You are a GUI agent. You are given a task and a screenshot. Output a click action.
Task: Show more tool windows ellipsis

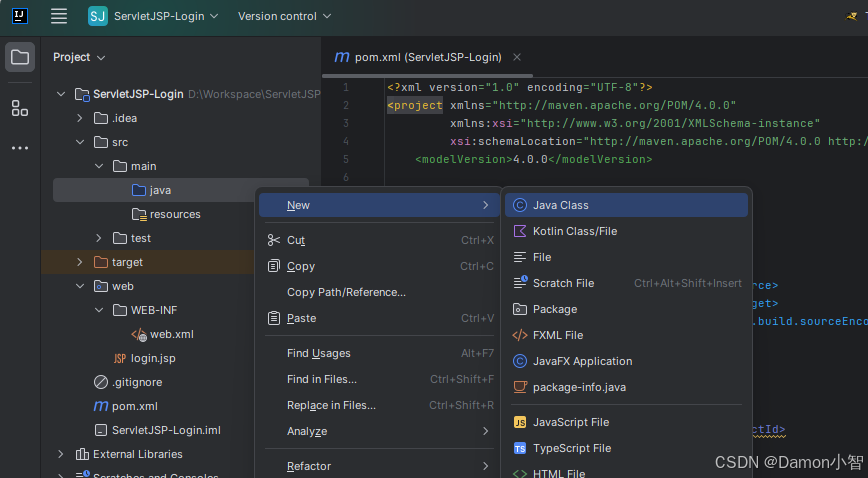[x=20, y=148]
